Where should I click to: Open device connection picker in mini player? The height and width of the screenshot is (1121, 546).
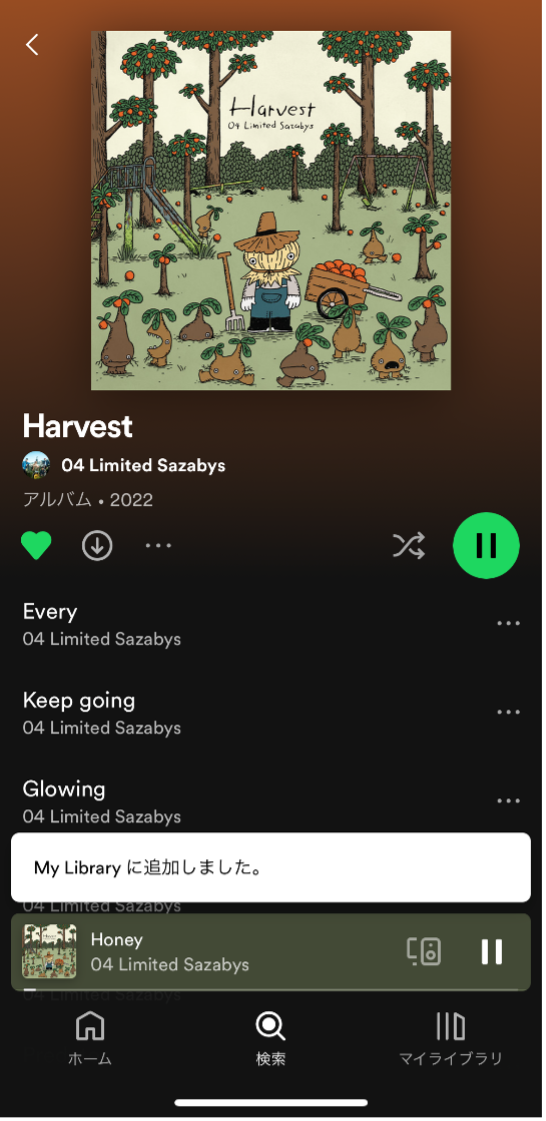pos(424,952)
